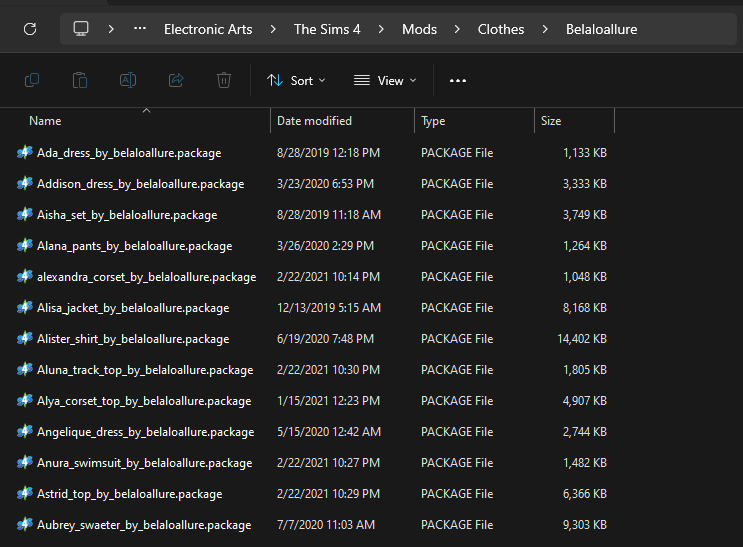Navigate to The Sims 4 breadcrumb
743x547 pixels.
(327, 29)
